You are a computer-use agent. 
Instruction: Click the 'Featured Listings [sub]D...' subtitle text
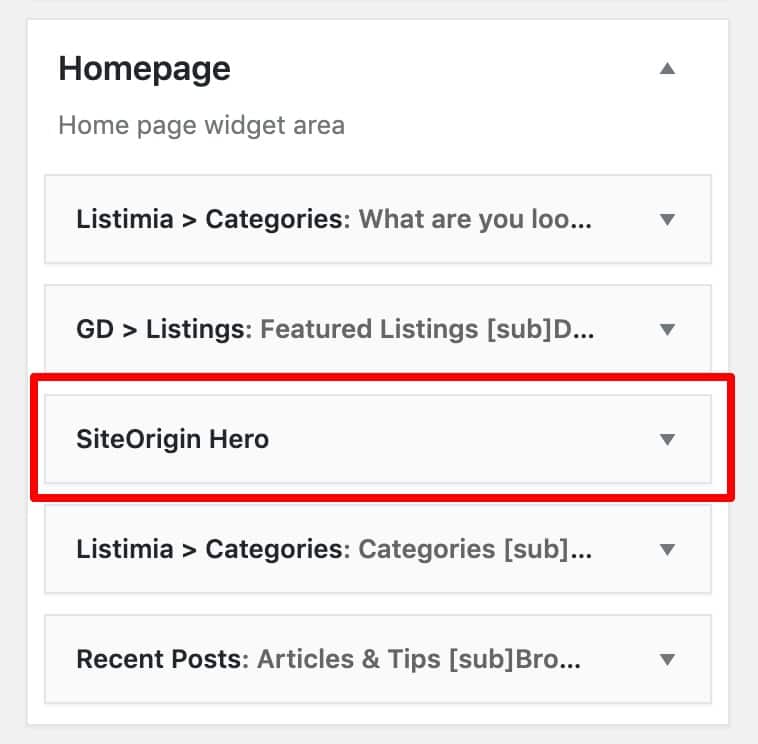tap(428, 329)
